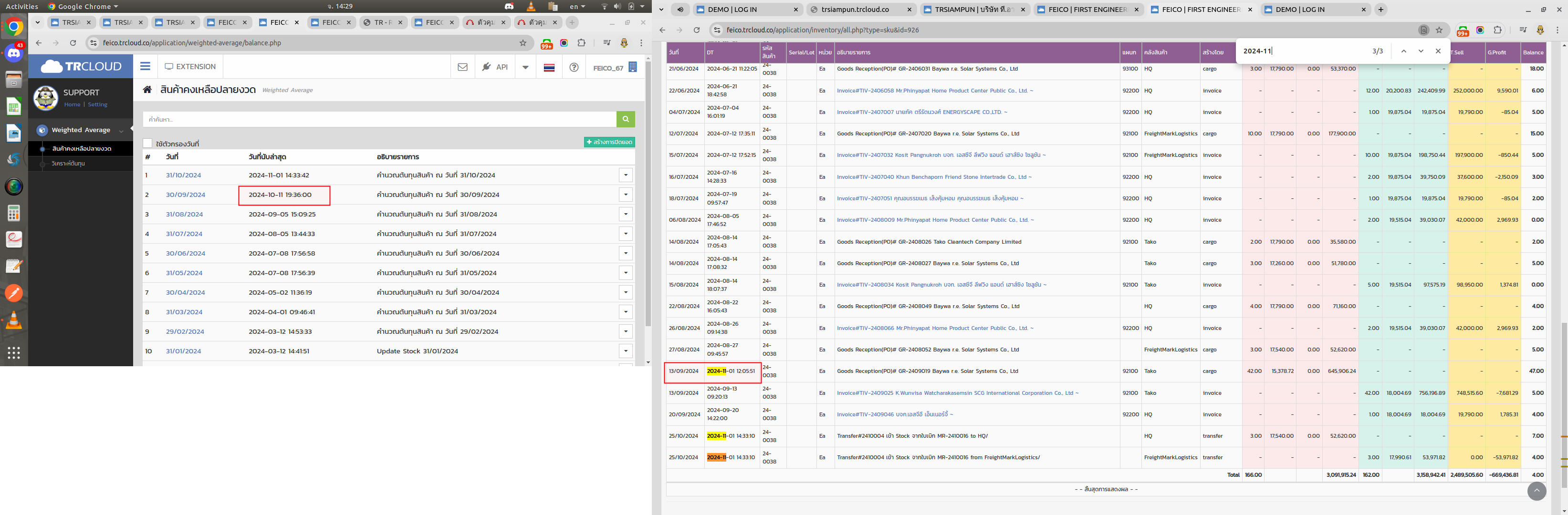The width and height of the screenshot is (1568, 515).
Task: Open dropdown for the 31/01/2024 row
Action: tap(625, 351)
